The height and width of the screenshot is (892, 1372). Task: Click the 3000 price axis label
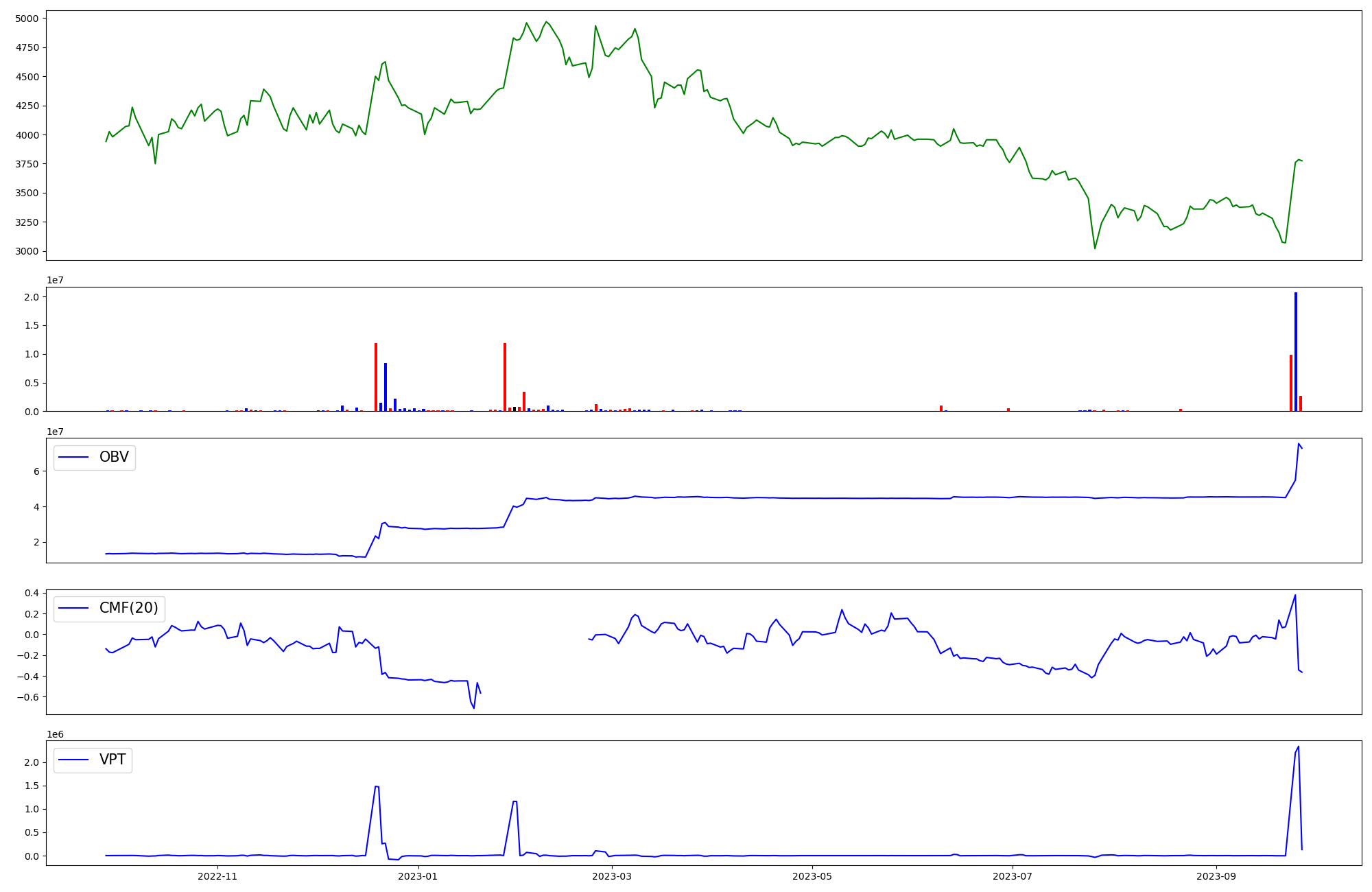click(27, 251)
